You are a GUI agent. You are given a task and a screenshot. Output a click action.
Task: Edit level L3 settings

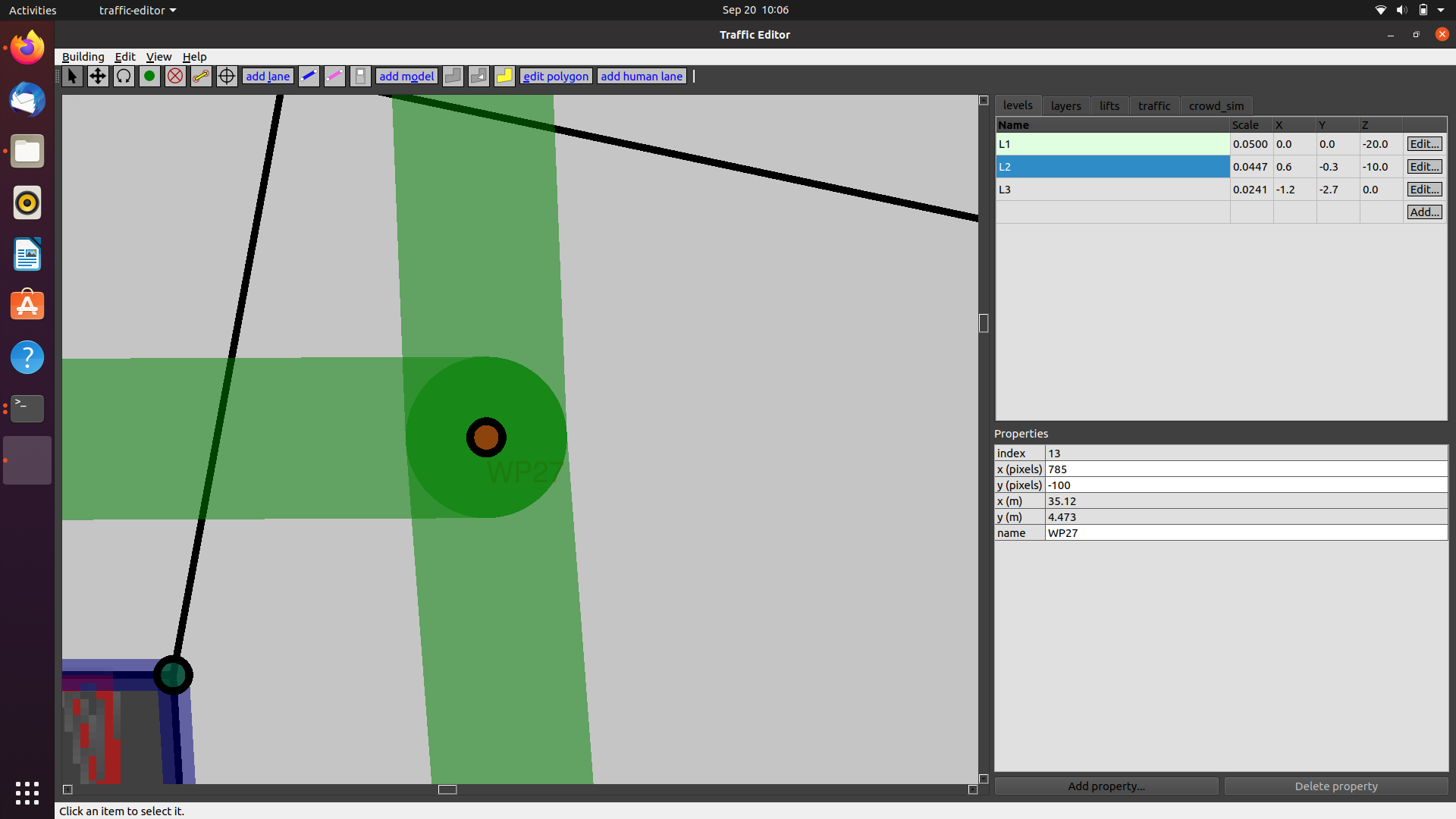point(1423,189)
